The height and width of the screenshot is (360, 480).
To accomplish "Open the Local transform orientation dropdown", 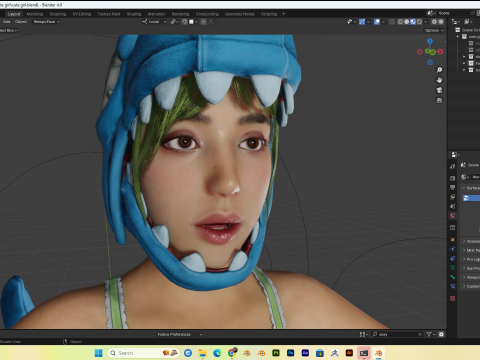I will tap(154, 22).
